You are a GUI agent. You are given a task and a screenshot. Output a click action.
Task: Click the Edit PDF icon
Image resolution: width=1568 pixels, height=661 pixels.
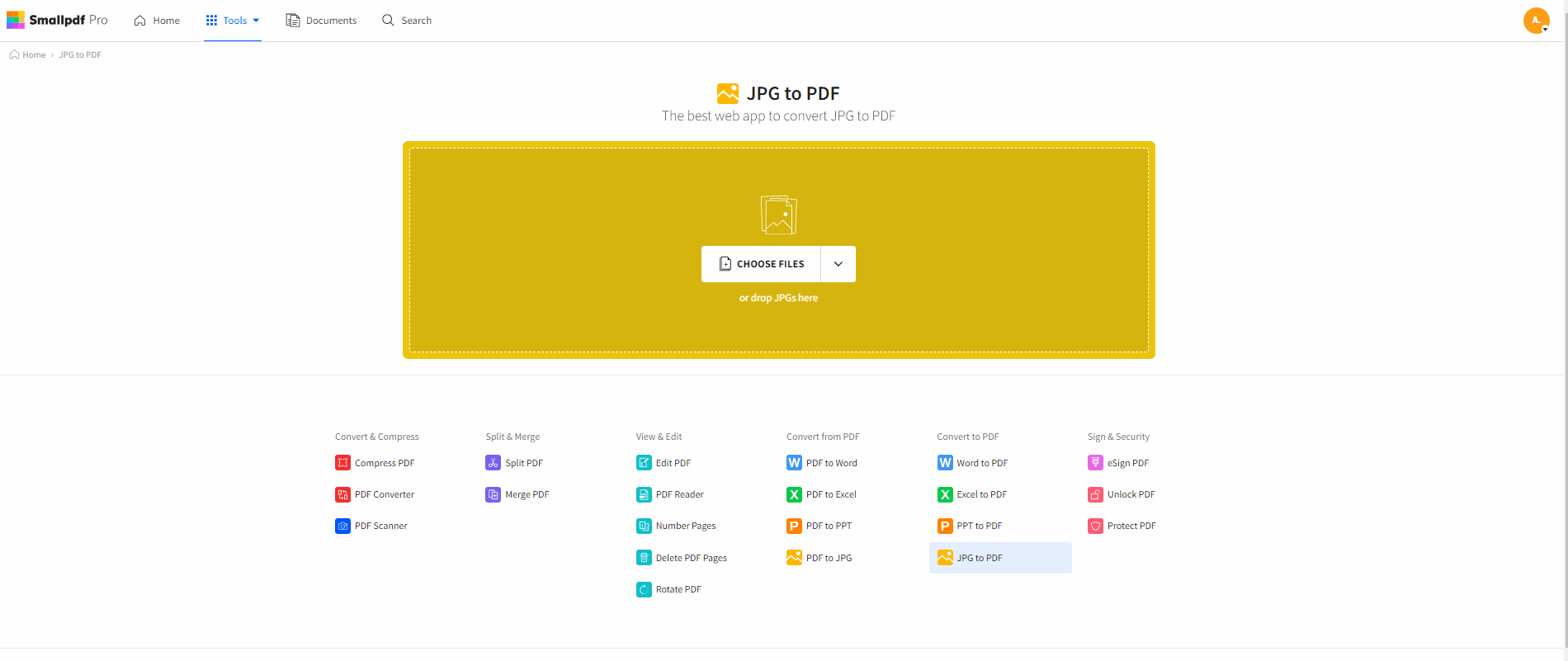(644, 463)
